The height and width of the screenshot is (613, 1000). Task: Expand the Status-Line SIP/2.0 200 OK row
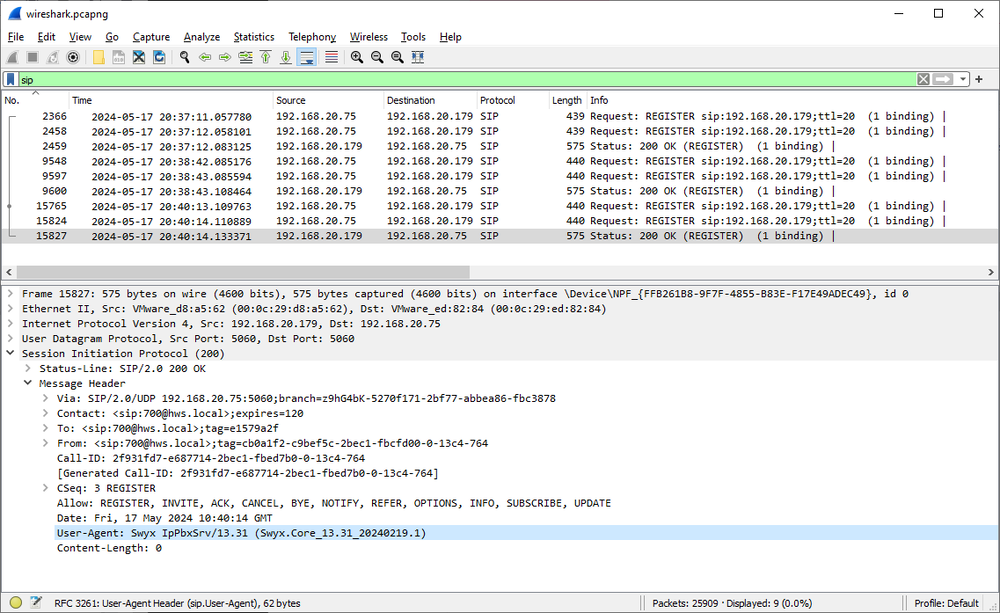coord(29,369)
